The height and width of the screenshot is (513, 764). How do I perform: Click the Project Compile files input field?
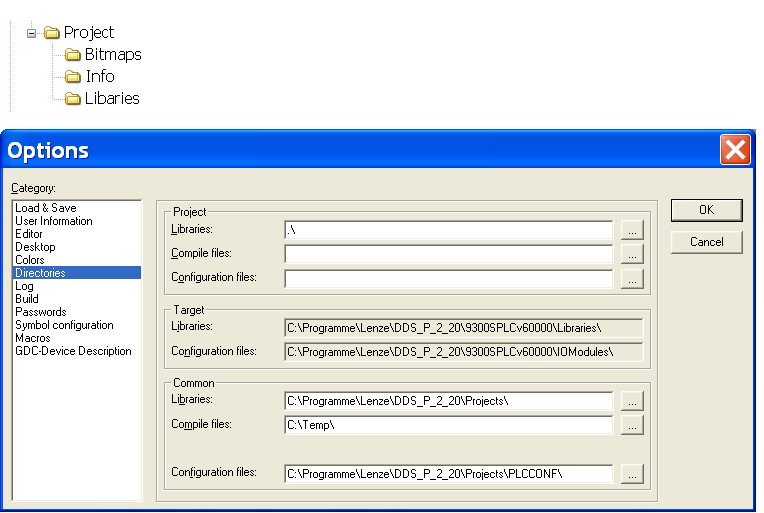tap(448, 255)
